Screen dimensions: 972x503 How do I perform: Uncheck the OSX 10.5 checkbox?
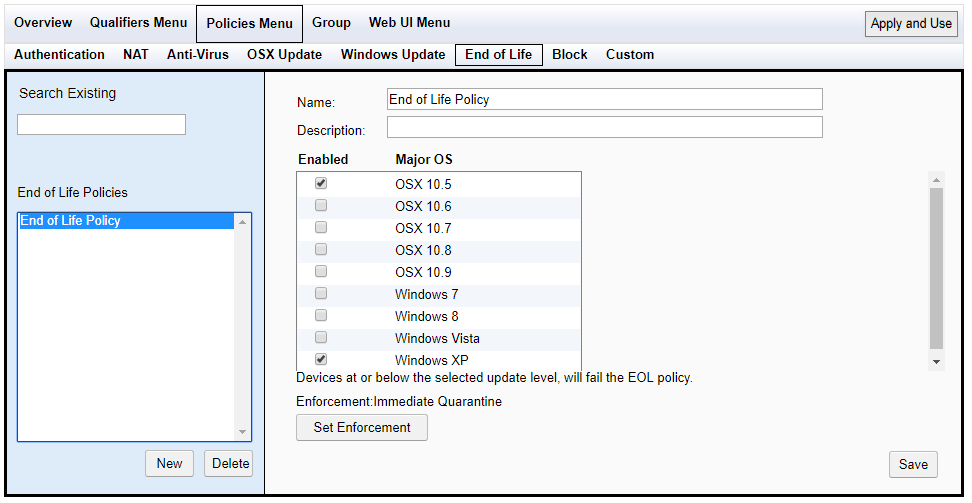(x=320, y=184)
